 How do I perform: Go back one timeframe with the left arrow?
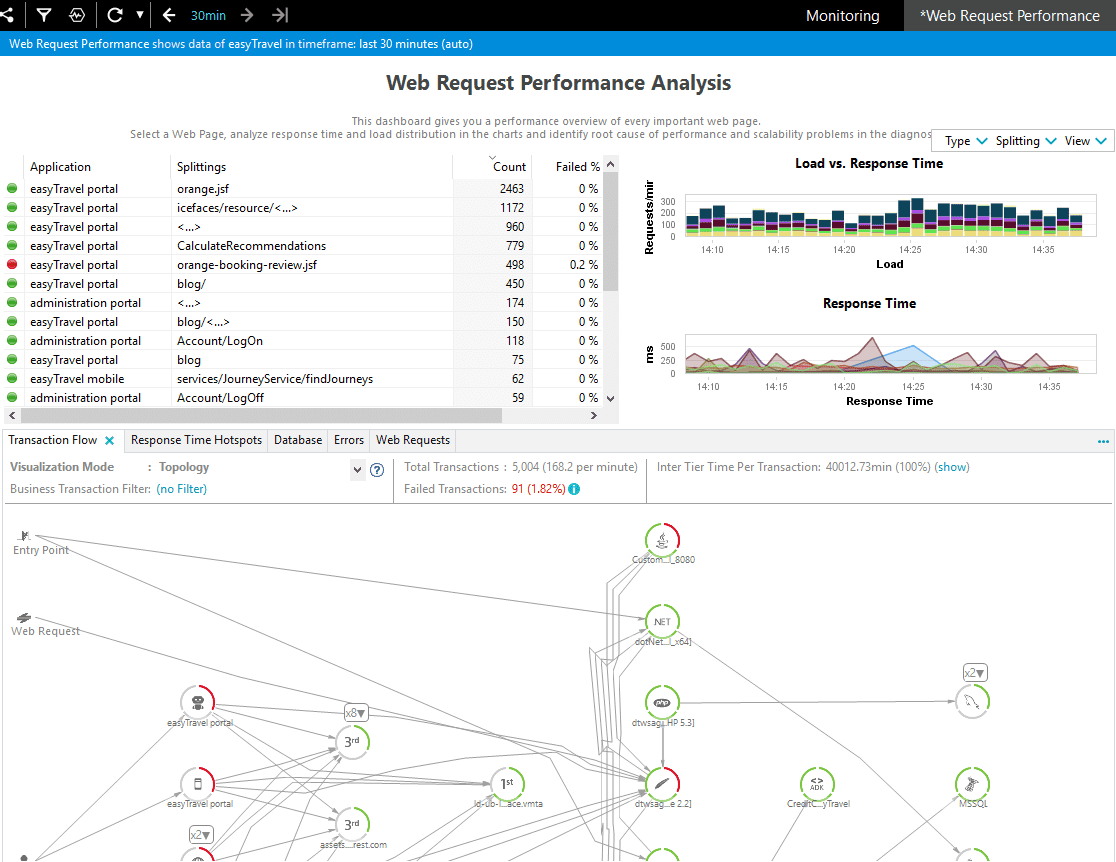pos(169,15)
